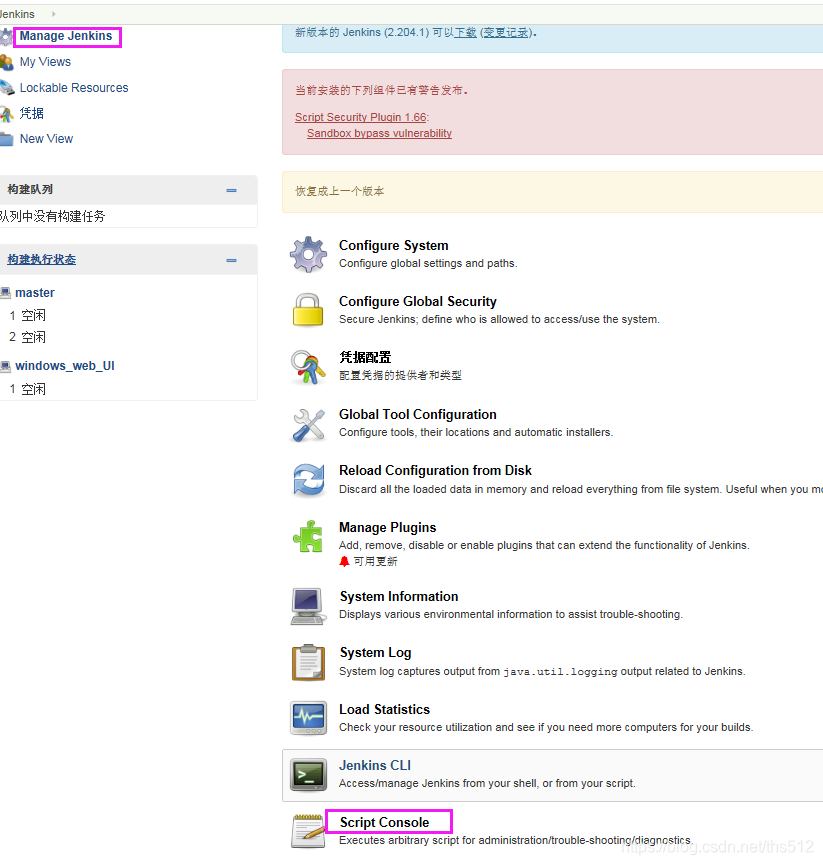Open Reload Configuration from Disk
Viewport: 823px width, 865px height.
pyautogui.click(x=435, y=471)
